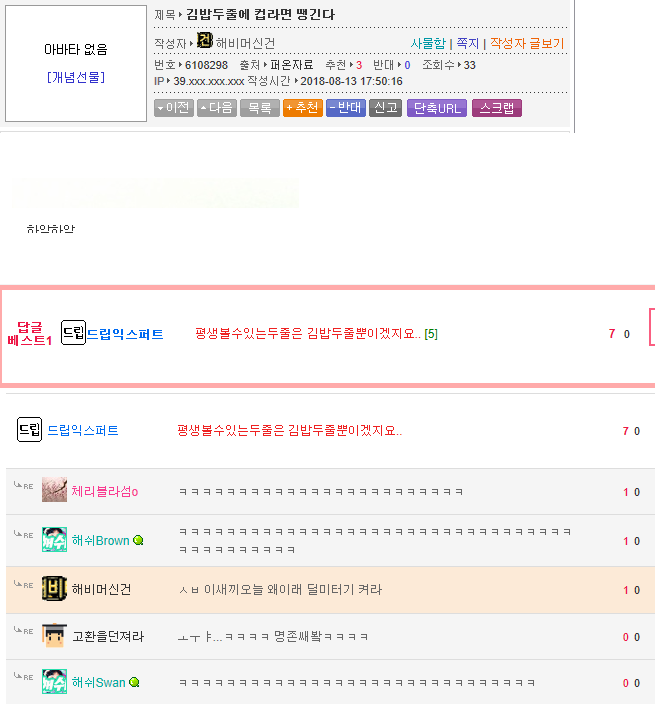Go to next post with 다음 button
The height and width of the screenshot is (726, 666).
(216, 108)
